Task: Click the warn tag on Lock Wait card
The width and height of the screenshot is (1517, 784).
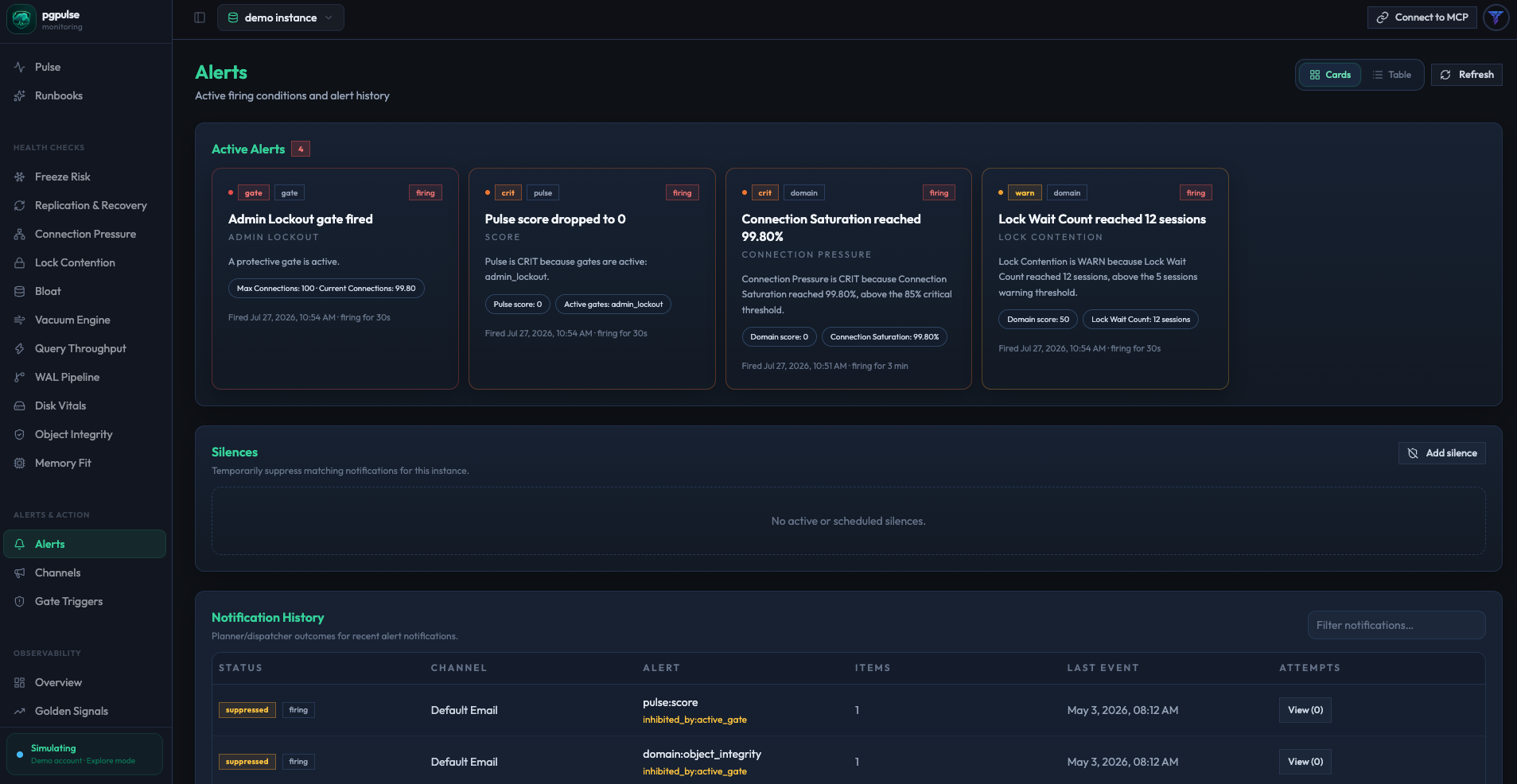Action: point(1025,193)
